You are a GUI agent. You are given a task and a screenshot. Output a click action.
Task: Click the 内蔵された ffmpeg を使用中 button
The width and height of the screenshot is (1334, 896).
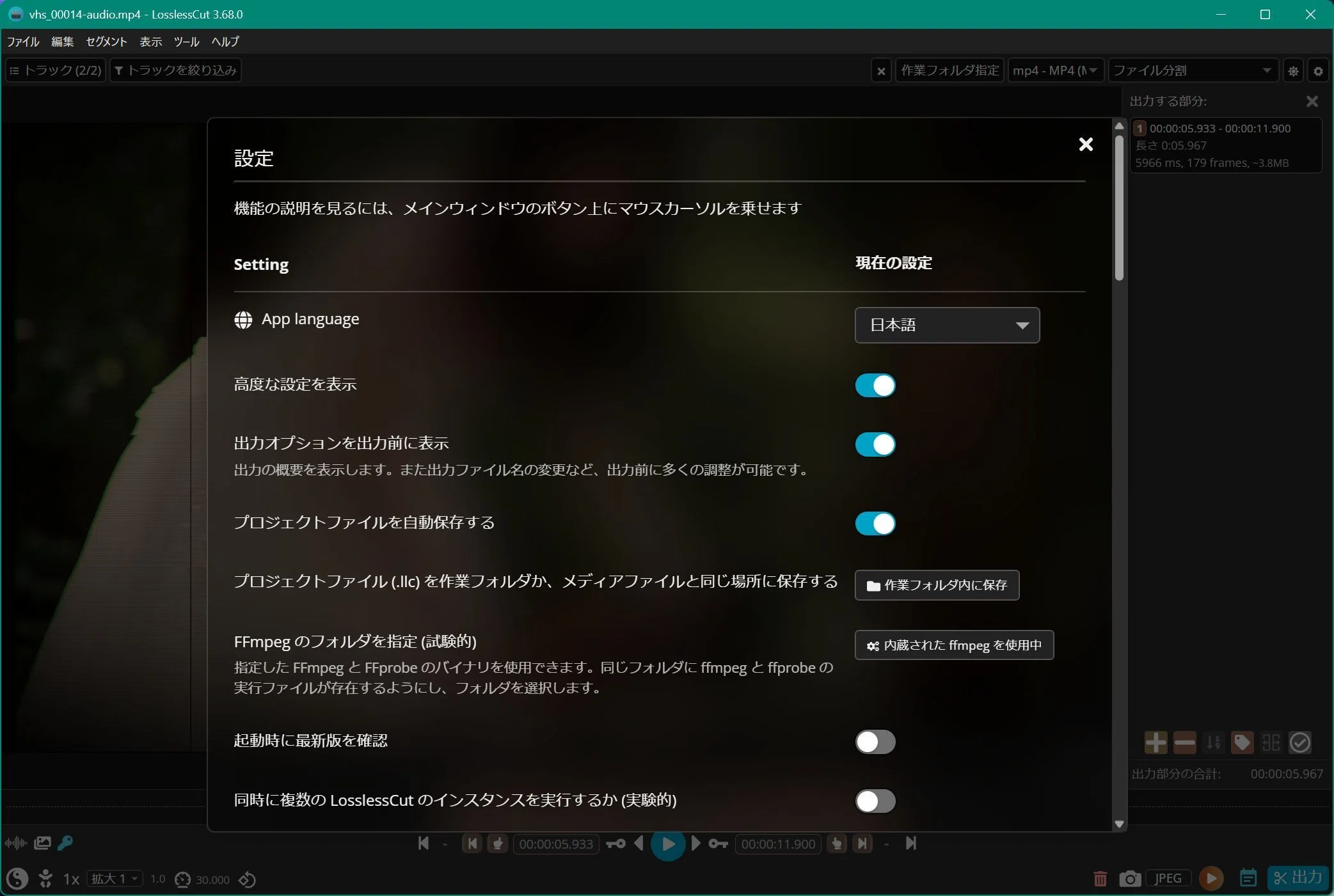[954, 645]
